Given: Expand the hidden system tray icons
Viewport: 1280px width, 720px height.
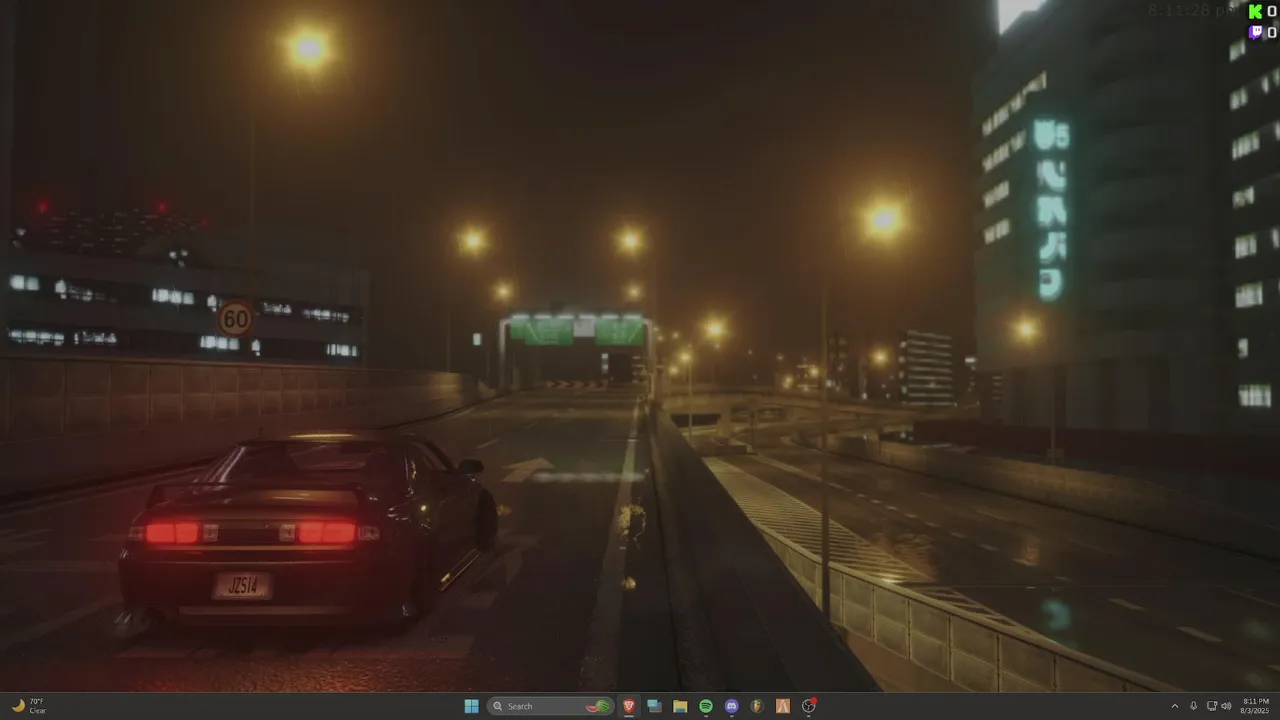Looking at the screenshot, I should coord(1175,706).
